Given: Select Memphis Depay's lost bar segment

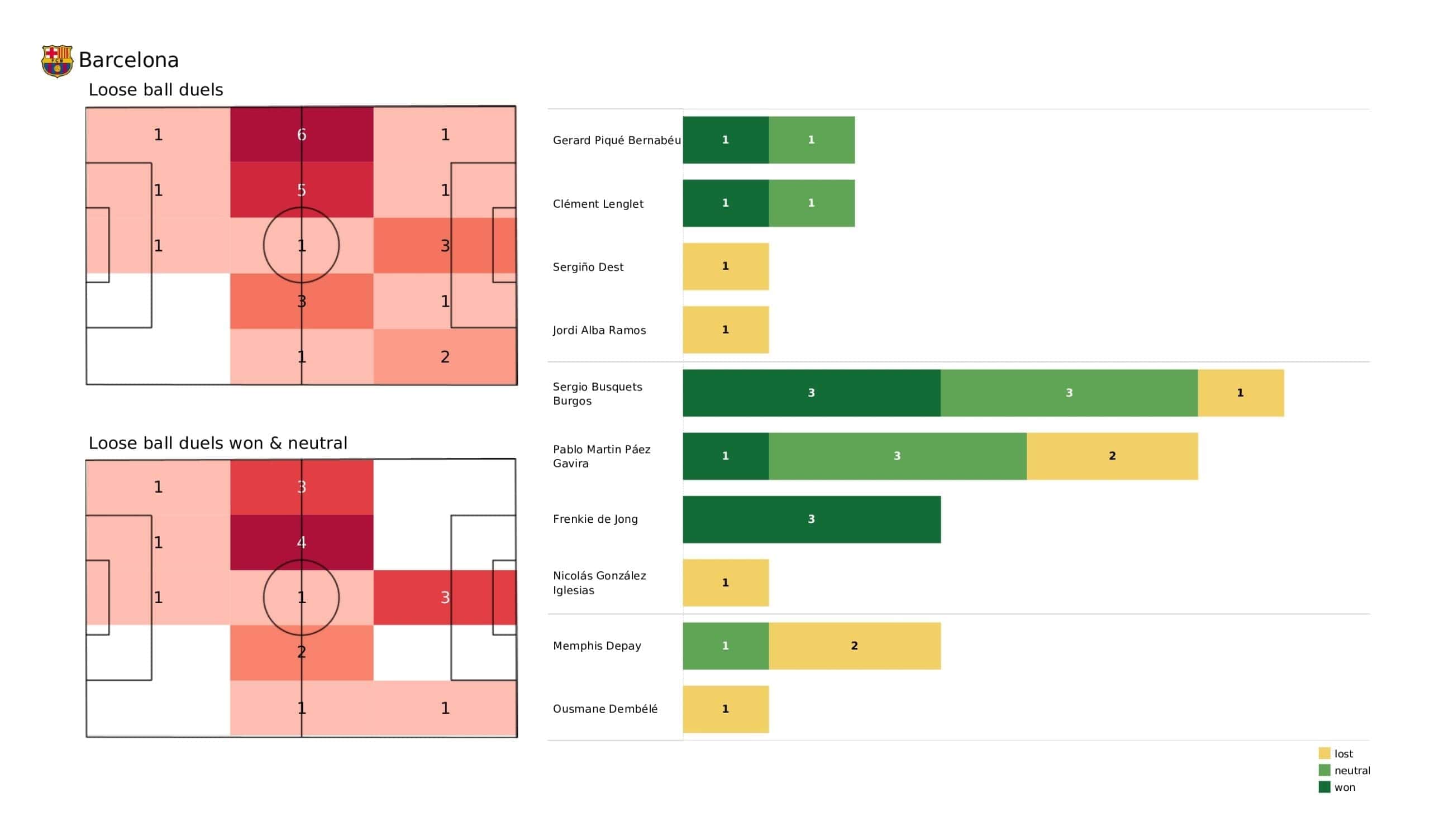Looking at the screenshot, I should [855, 646].
